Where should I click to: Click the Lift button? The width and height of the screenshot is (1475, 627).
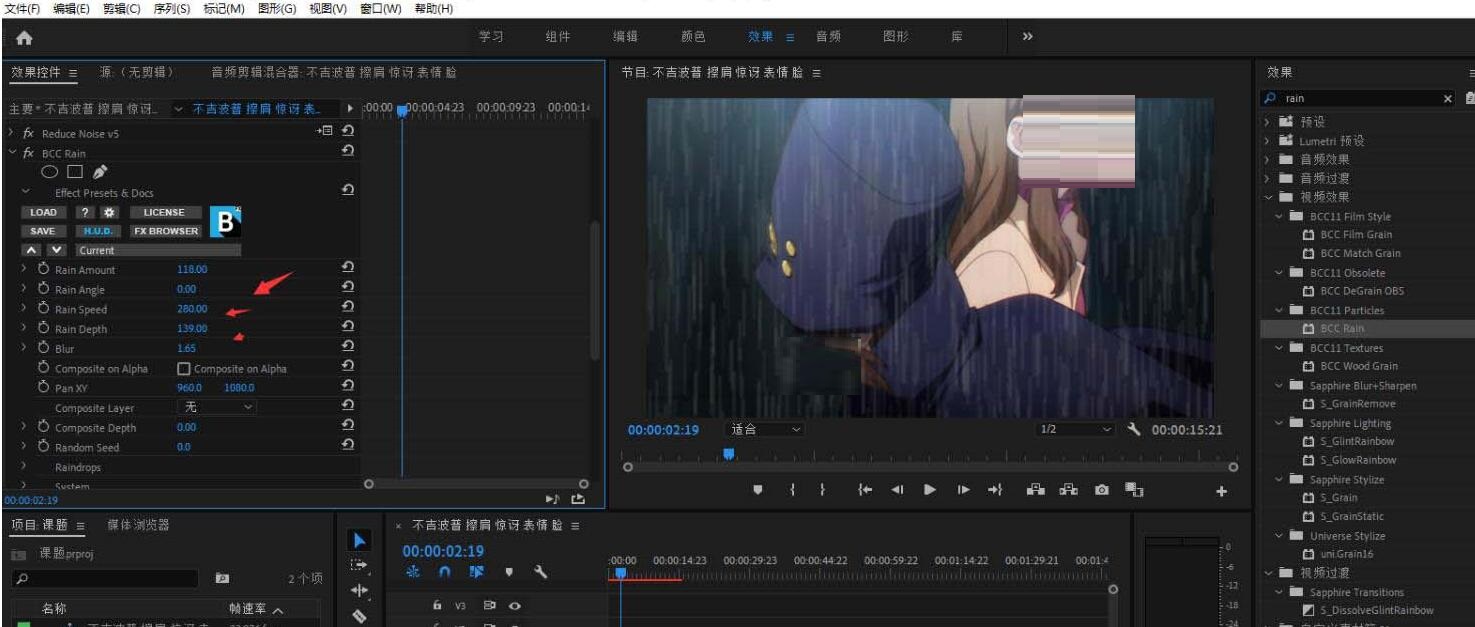[1036, 490]
